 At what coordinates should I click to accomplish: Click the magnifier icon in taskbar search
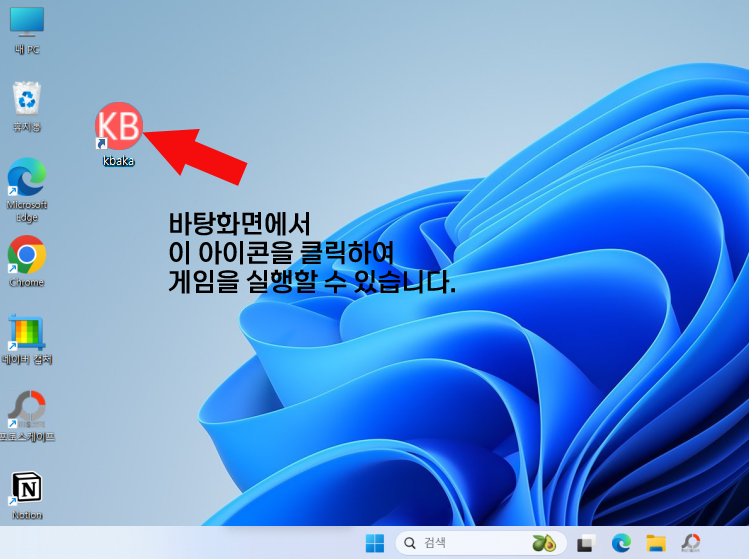(410, 543)
